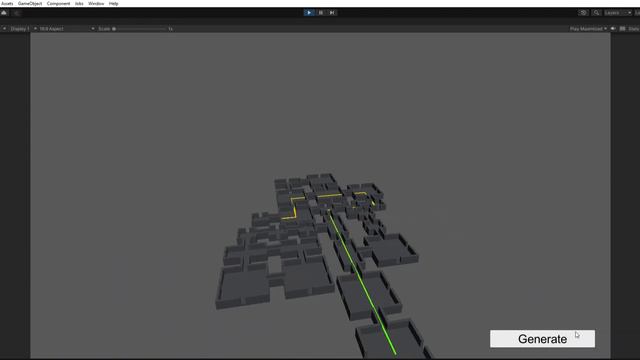Image resolution: width=640 pixels, height=360 pixels.
Task: Open the Help menu
Action: (113, 3)
